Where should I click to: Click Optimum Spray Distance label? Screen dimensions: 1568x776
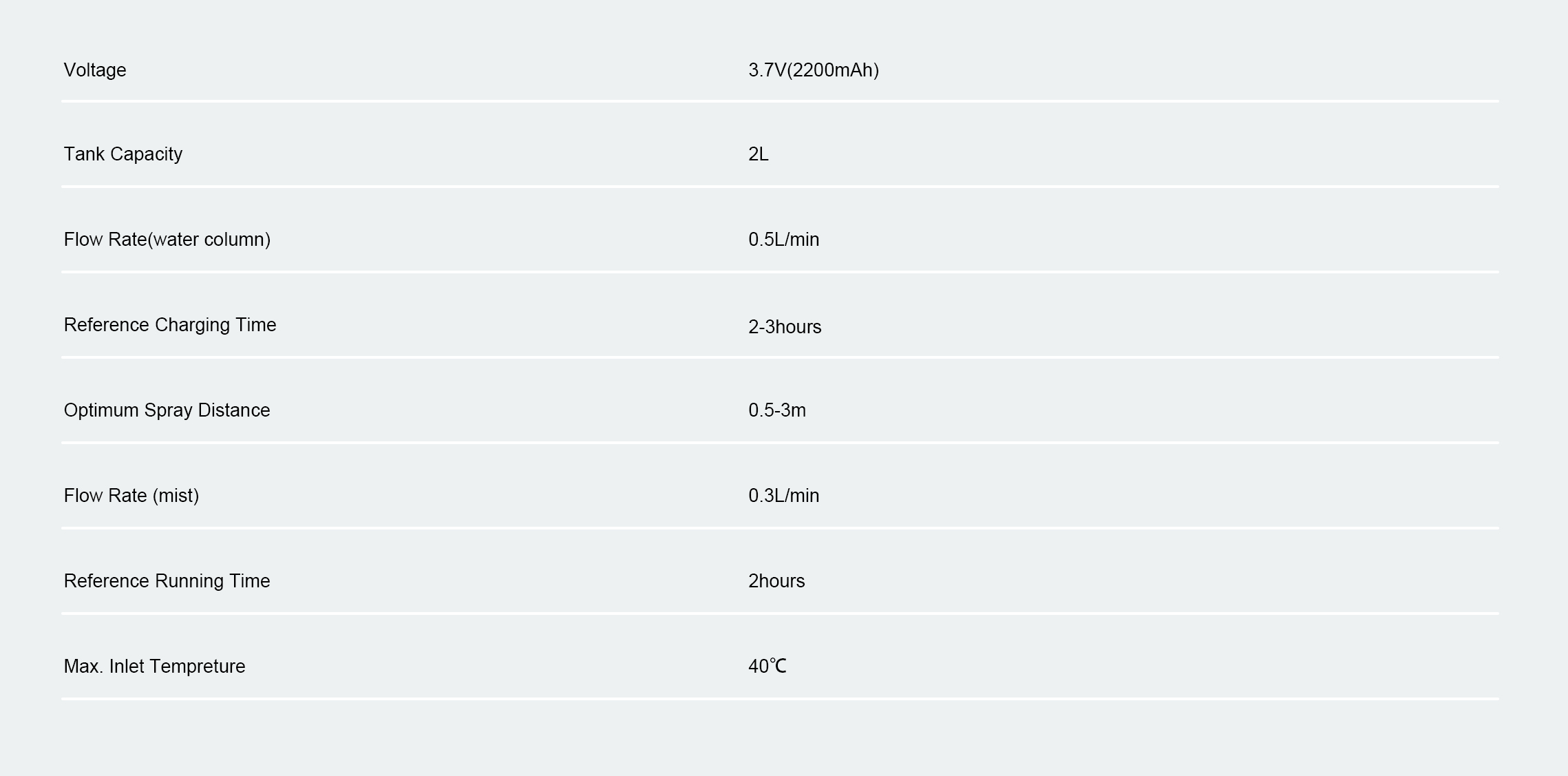point(167,410)
